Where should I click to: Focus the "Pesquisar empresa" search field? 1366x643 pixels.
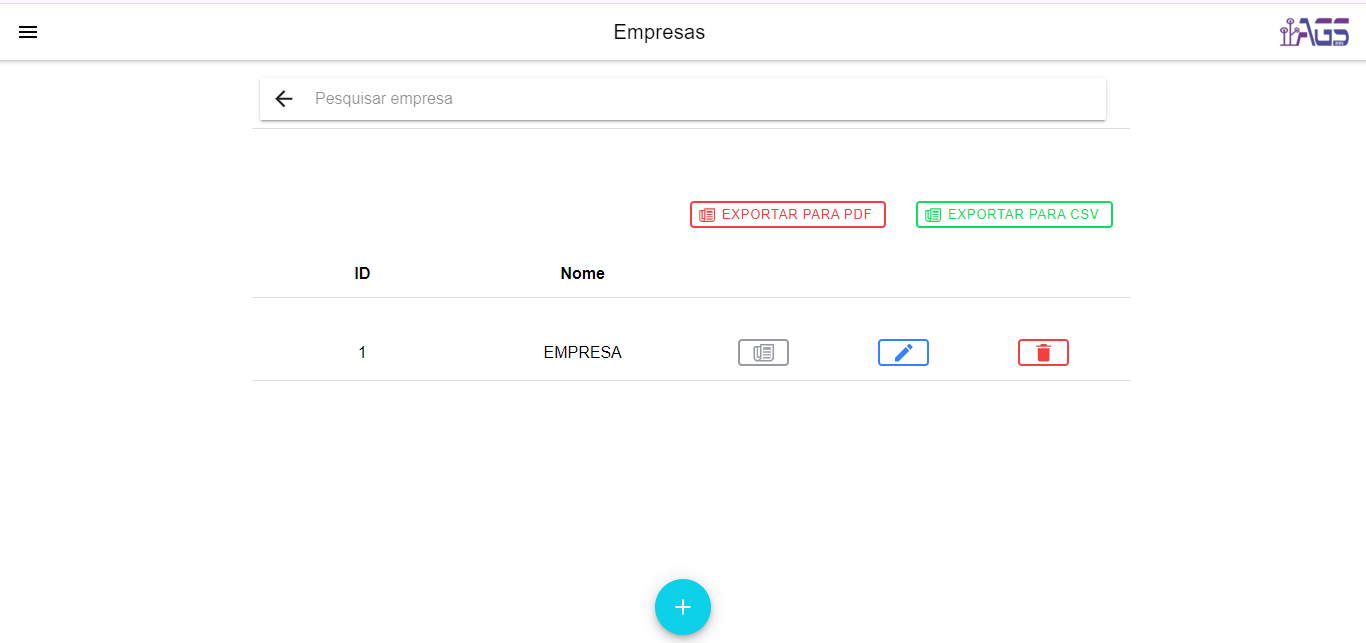[700, 99]
